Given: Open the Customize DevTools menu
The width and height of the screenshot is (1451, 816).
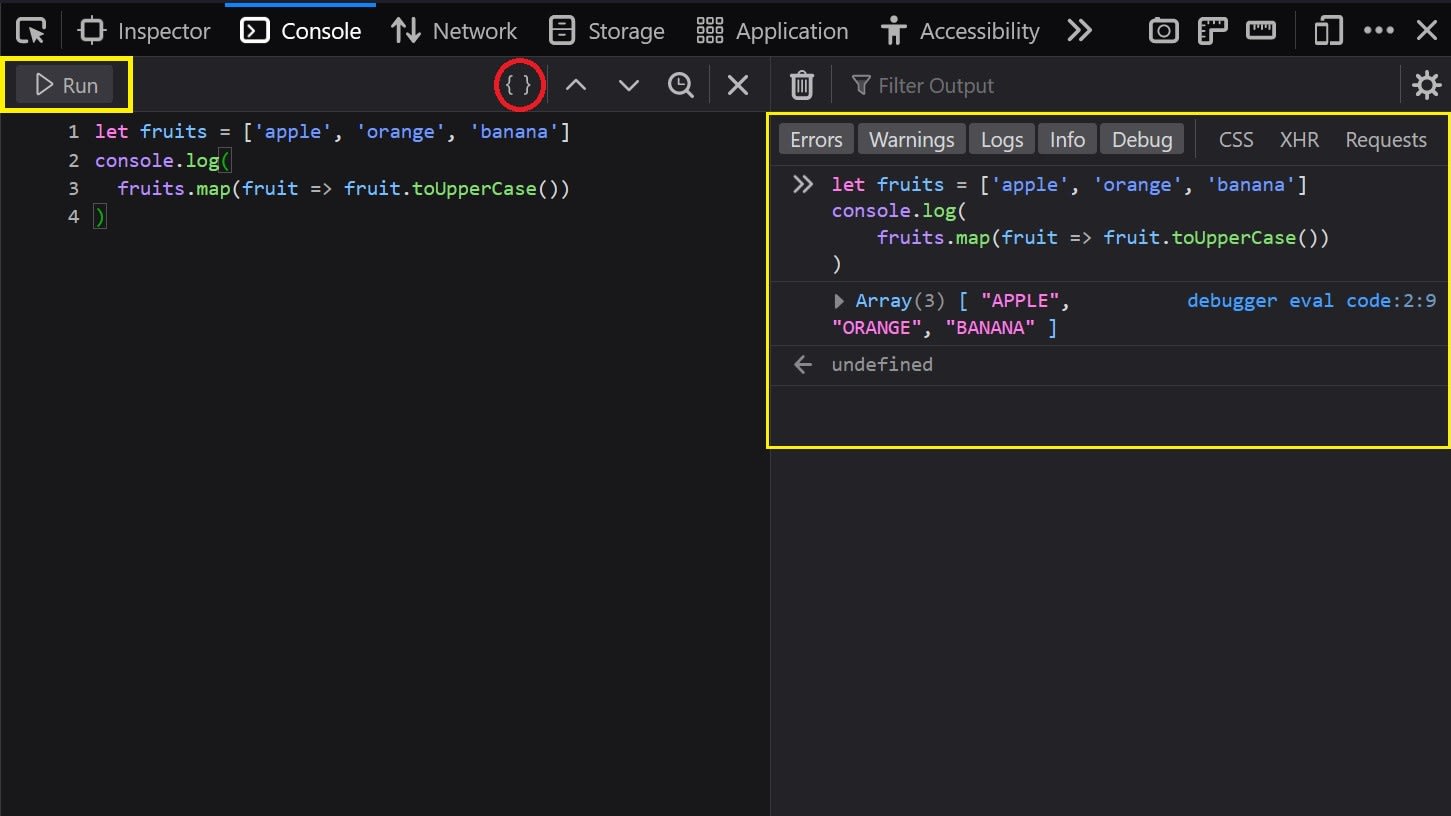Looking at the screenshot, I should (1379, 30).
